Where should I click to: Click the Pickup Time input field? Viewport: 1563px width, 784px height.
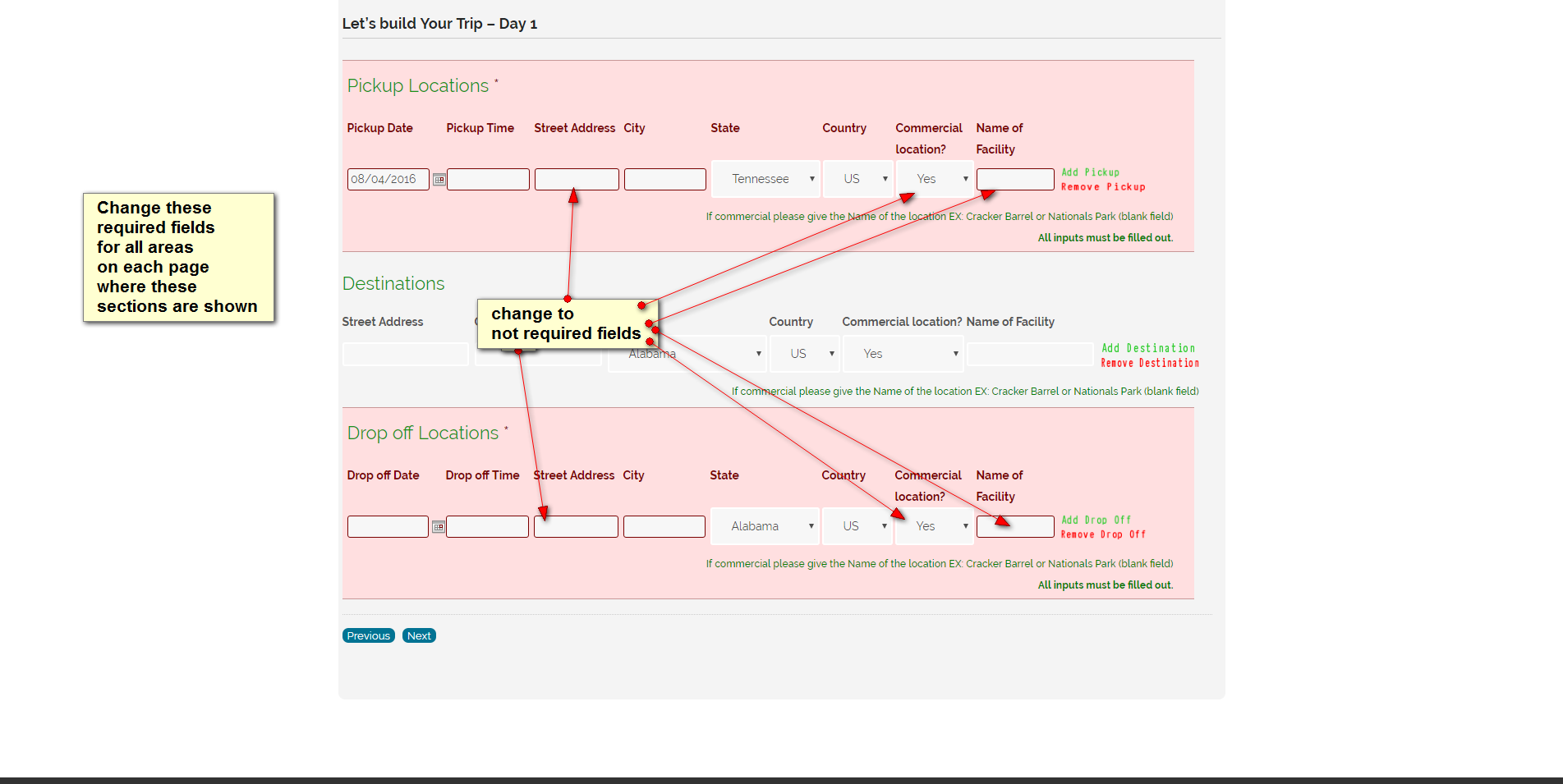coord(488,179)
